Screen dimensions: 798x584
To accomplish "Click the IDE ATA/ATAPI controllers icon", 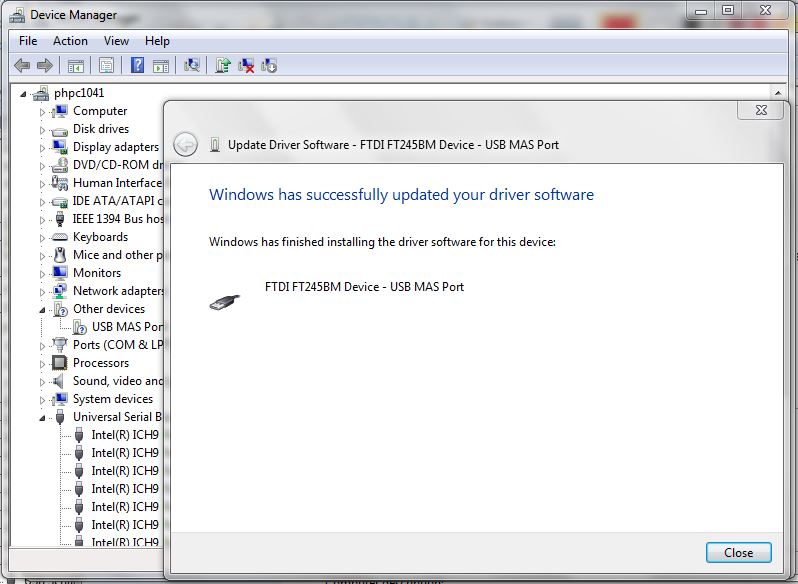I will 60,201.
